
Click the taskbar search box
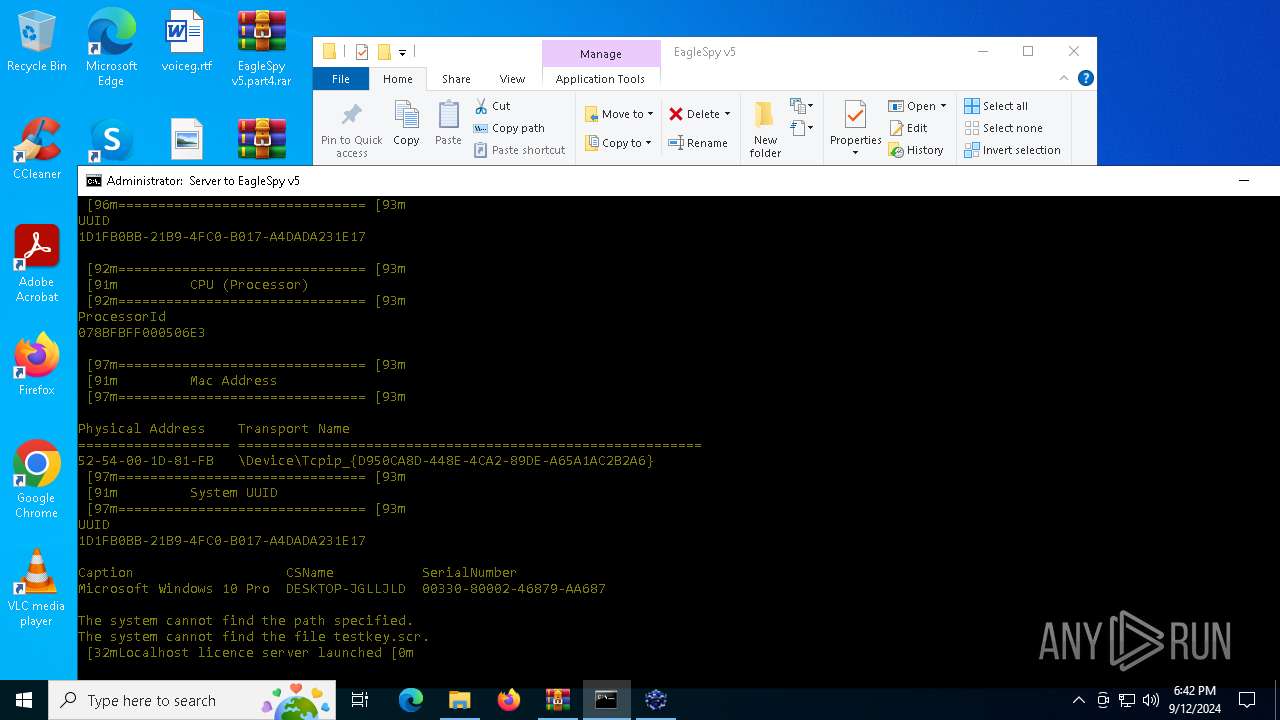[x=193, y=700]
